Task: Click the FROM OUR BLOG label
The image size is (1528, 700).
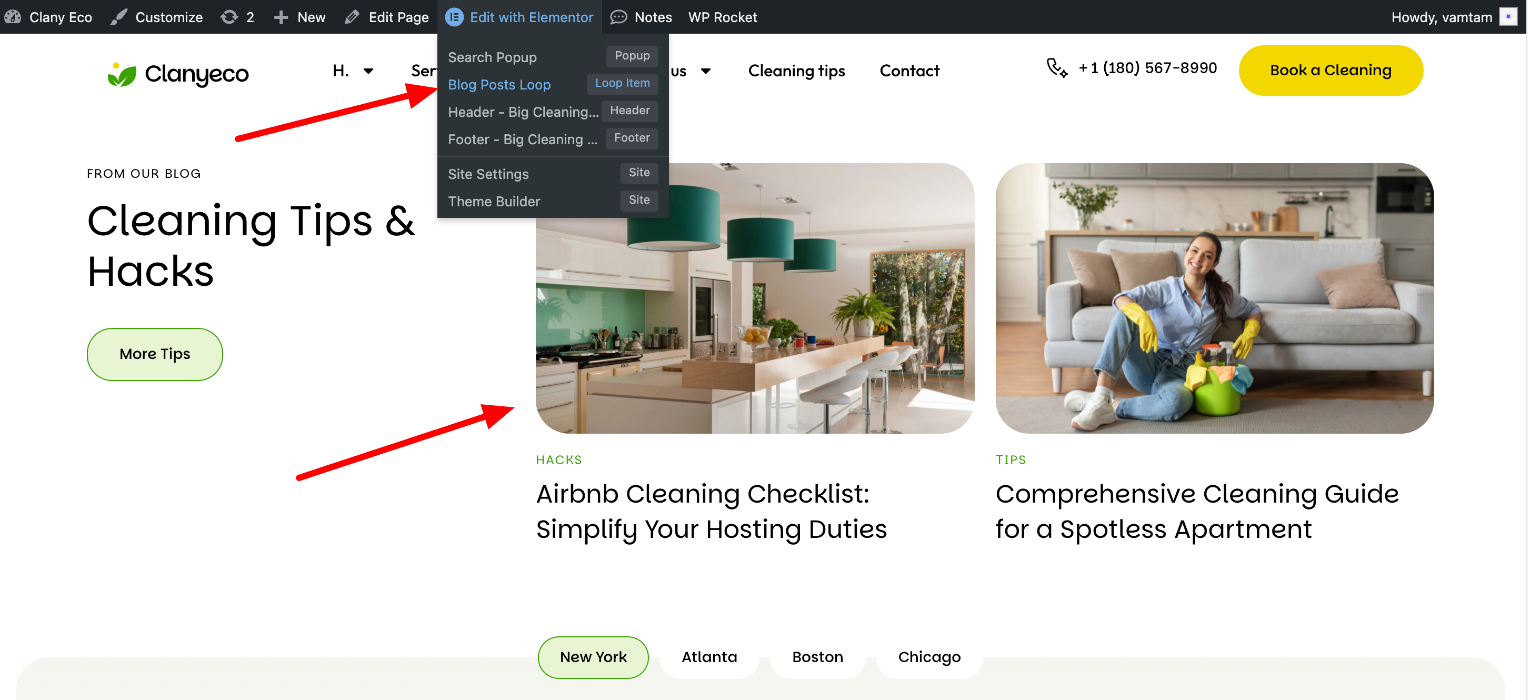Action: (x=144, y=174)
